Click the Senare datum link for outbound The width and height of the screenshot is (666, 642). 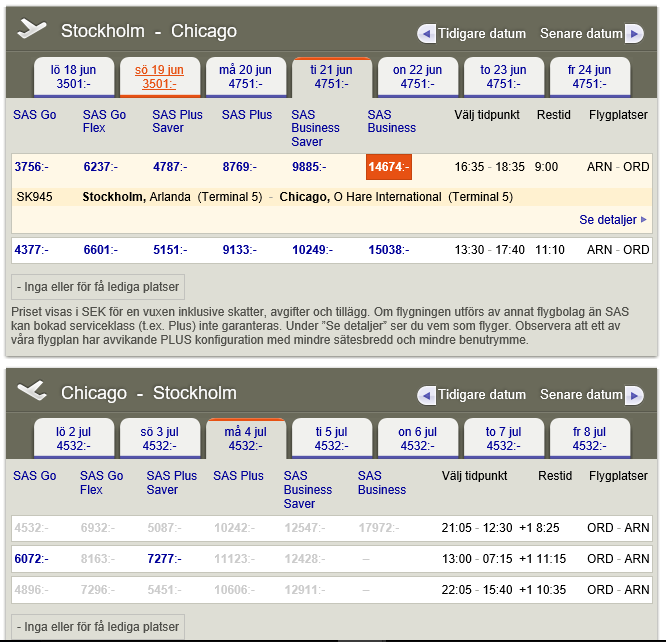tap(581, 34)
